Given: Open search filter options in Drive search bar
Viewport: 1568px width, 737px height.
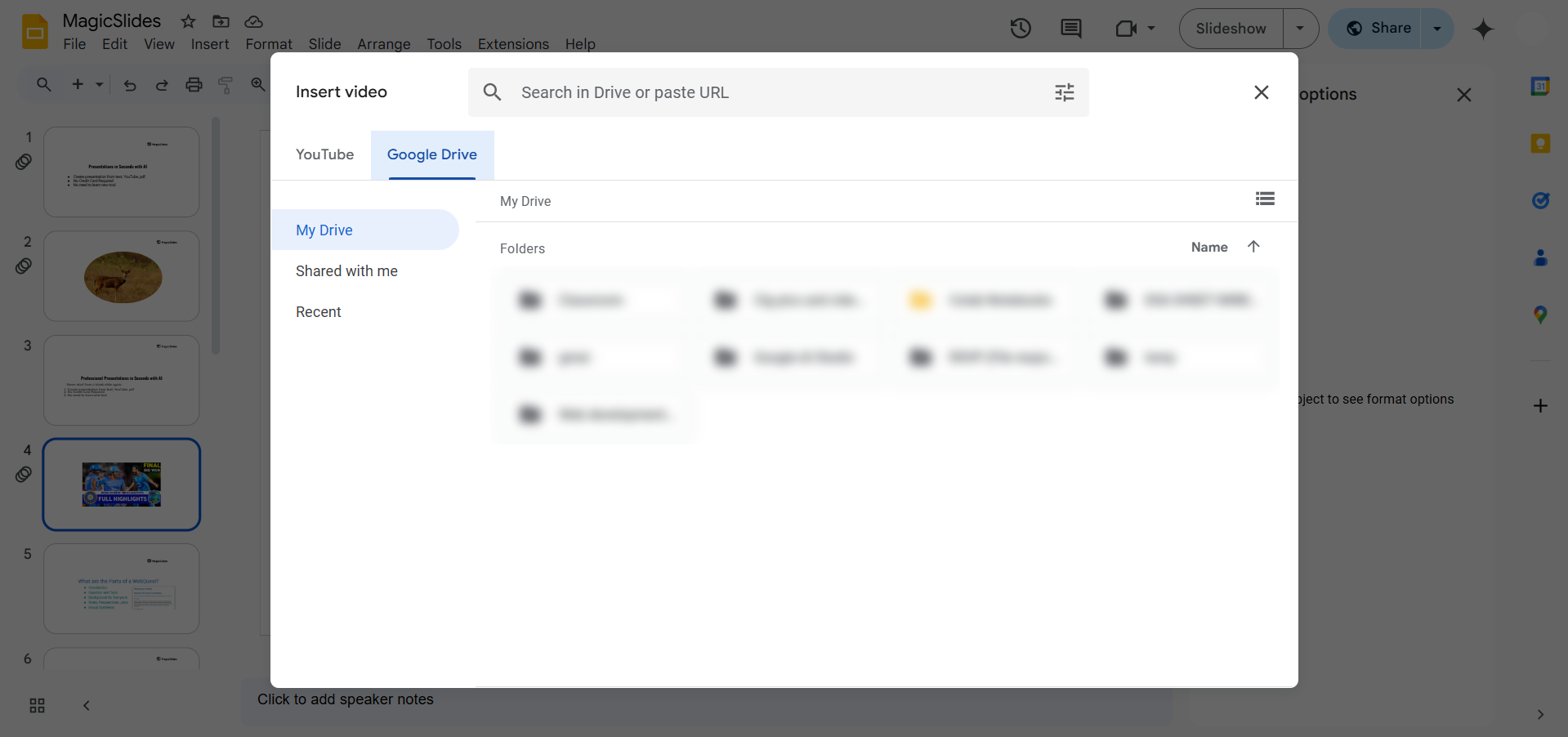Looking at the screenshot, I should [x=1064, y=92].
